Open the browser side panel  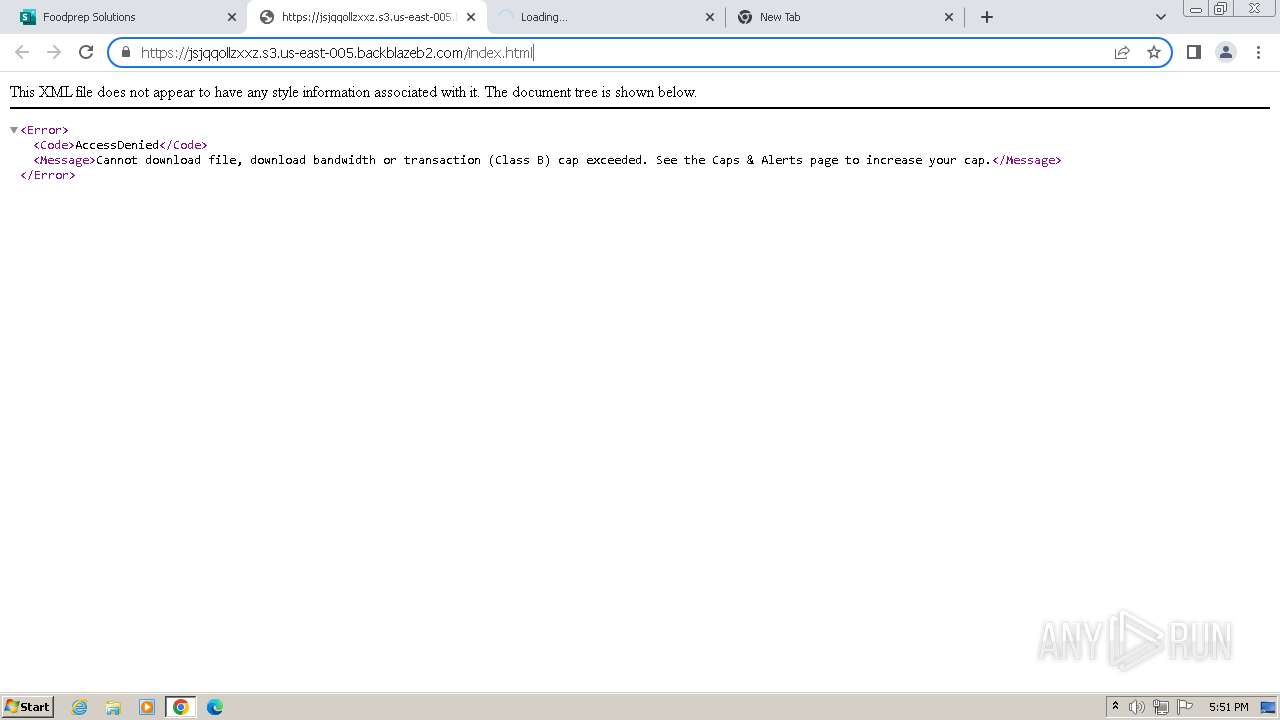1193,52
